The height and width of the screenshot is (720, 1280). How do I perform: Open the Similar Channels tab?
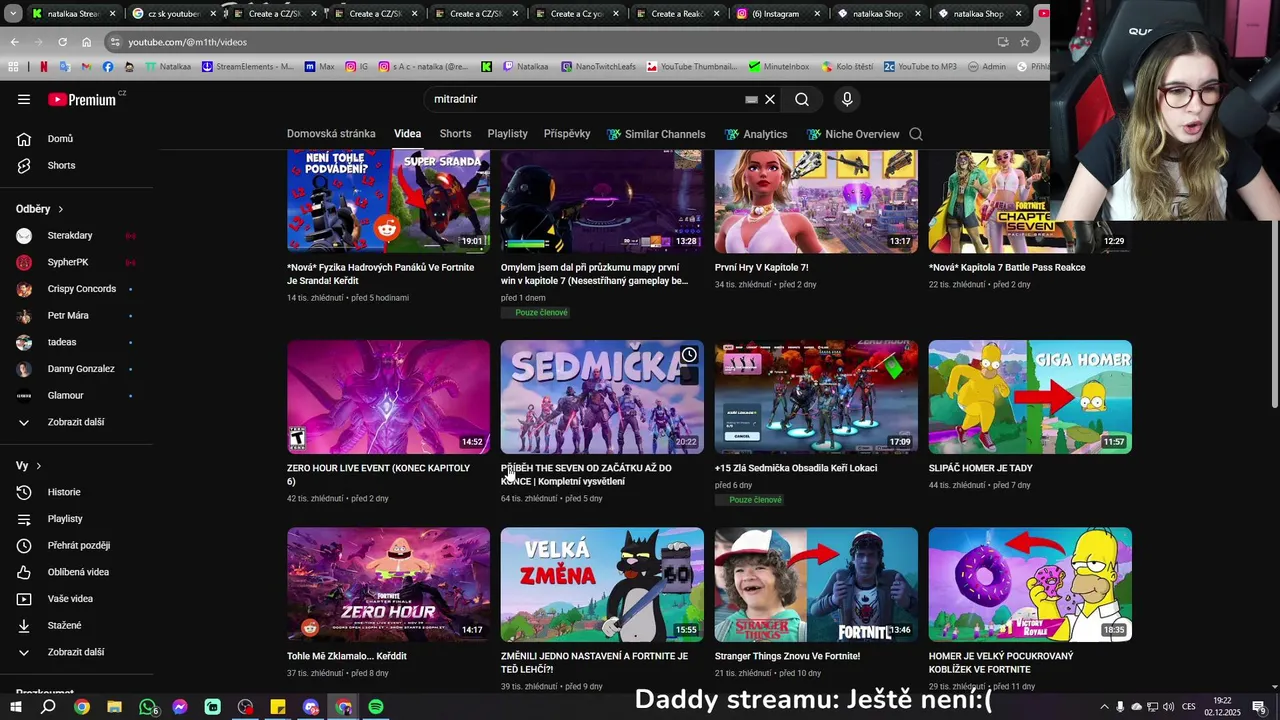(x=656, y=134)
